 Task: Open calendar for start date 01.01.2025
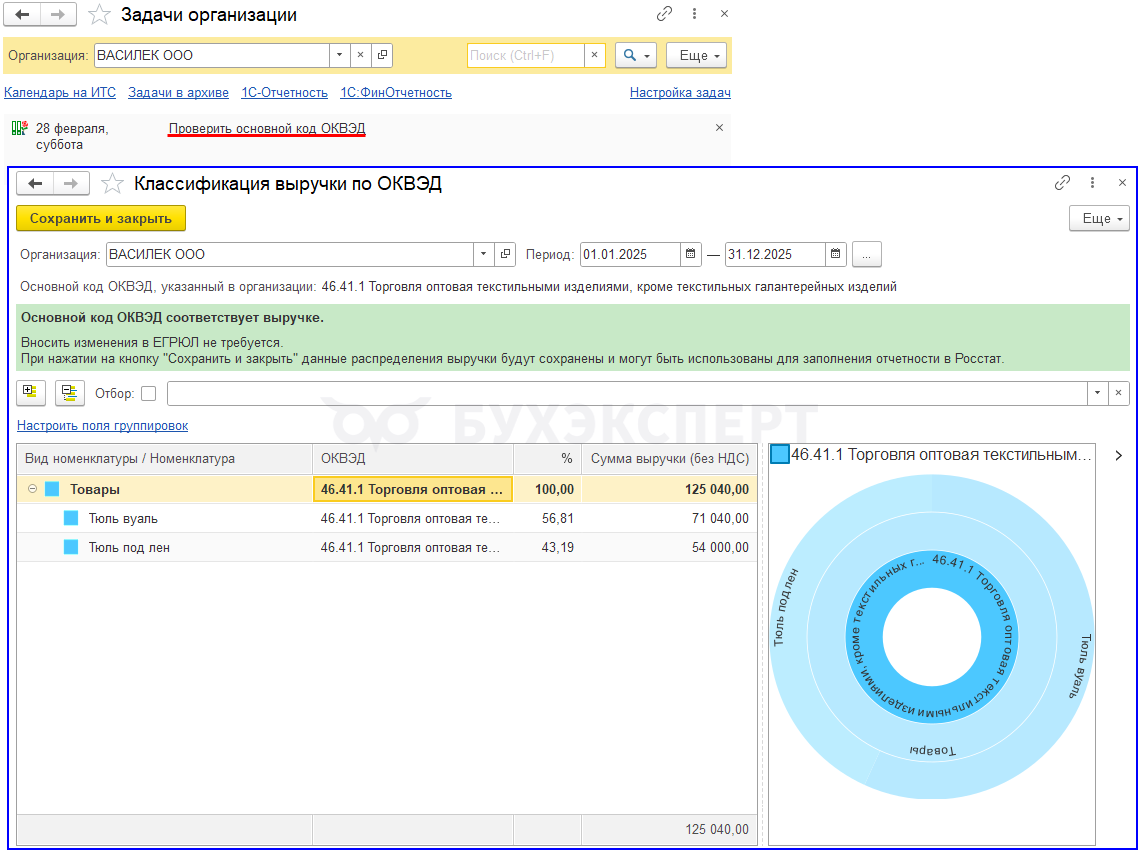click(x=690, y=254)
